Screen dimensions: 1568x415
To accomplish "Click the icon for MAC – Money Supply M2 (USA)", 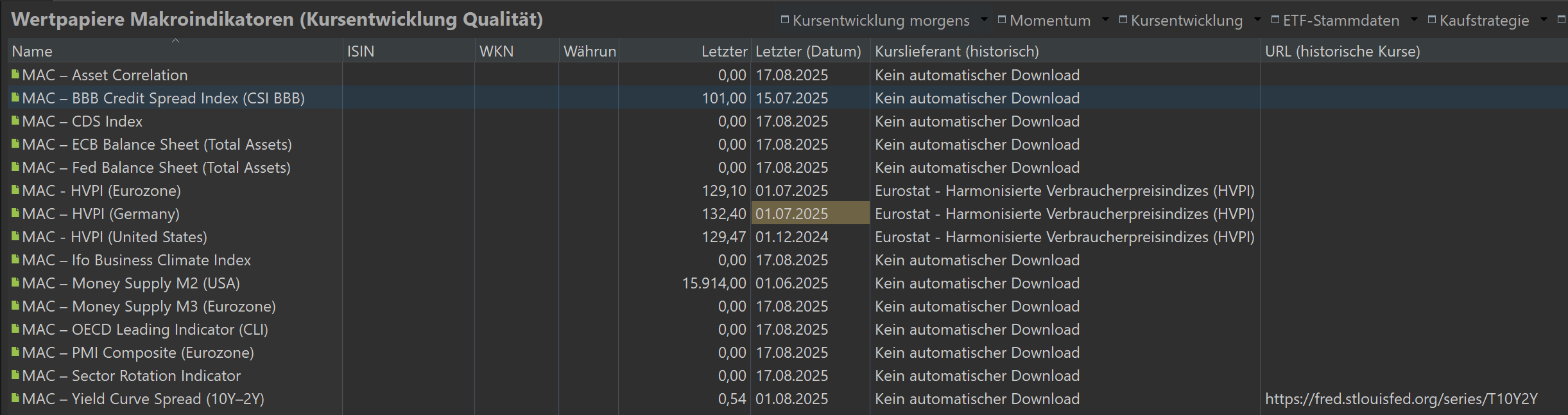I will pyautogui.click(x=15, y=283).
